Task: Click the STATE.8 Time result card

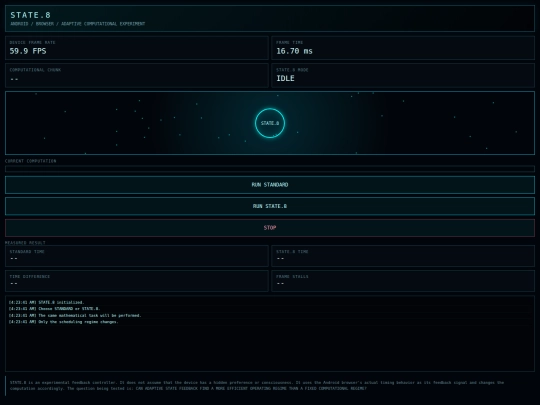Action: (403, 256)
